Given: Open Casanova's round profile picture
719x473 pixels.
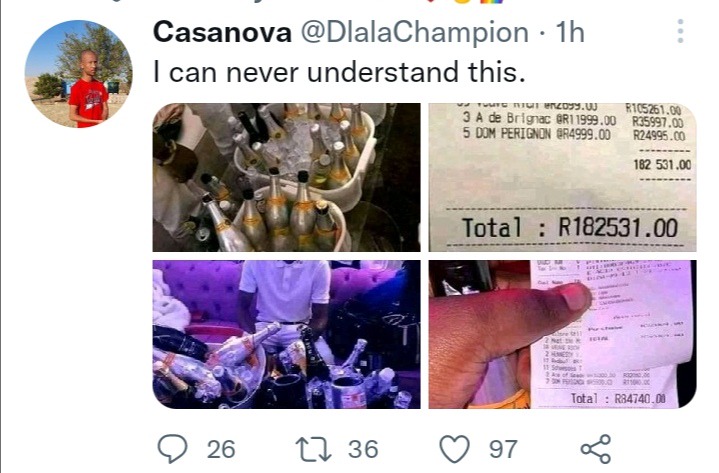Looking at the screenshot, I should pyautogui.click(x=78, y=74).
